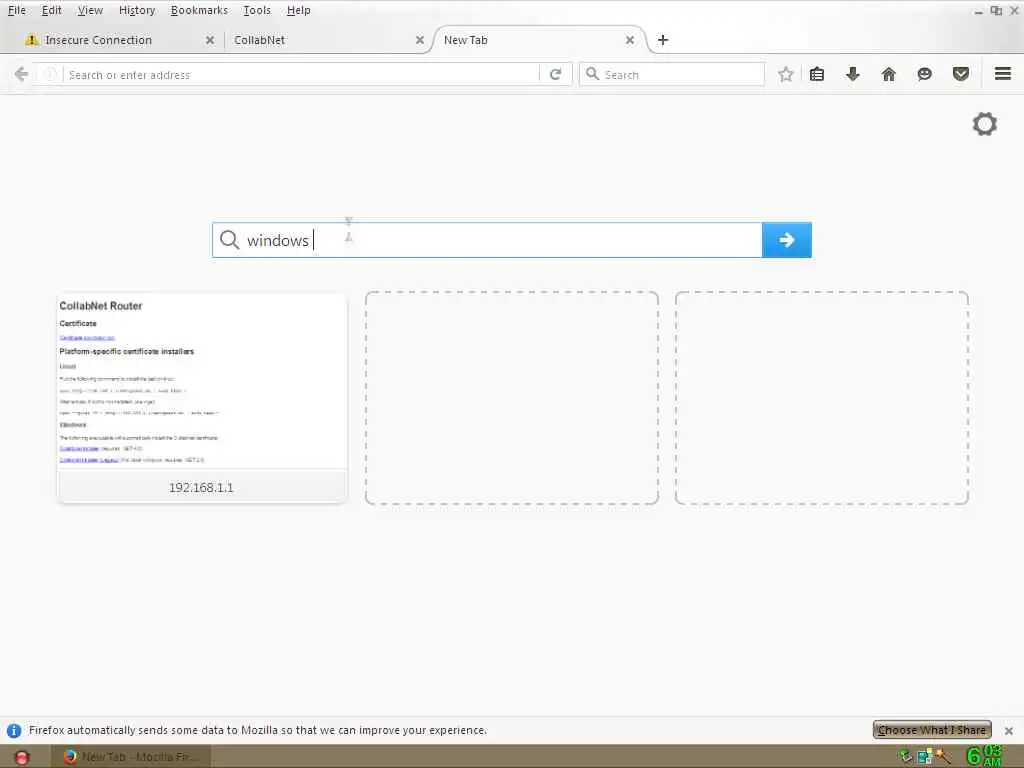
Task: Save to Pocket icon
Action: tap(961, 74)
